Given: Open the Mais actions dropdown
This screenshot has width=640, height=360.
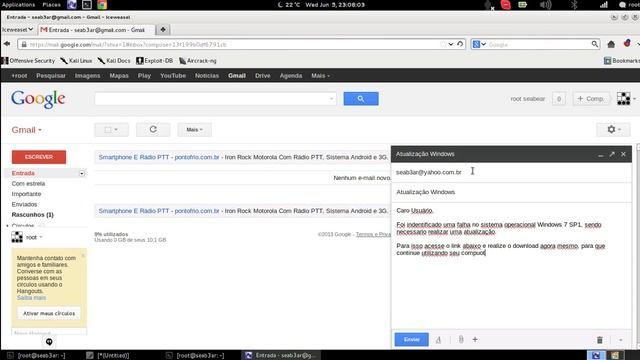Looking at the screenshot, I should pos(194,129).
